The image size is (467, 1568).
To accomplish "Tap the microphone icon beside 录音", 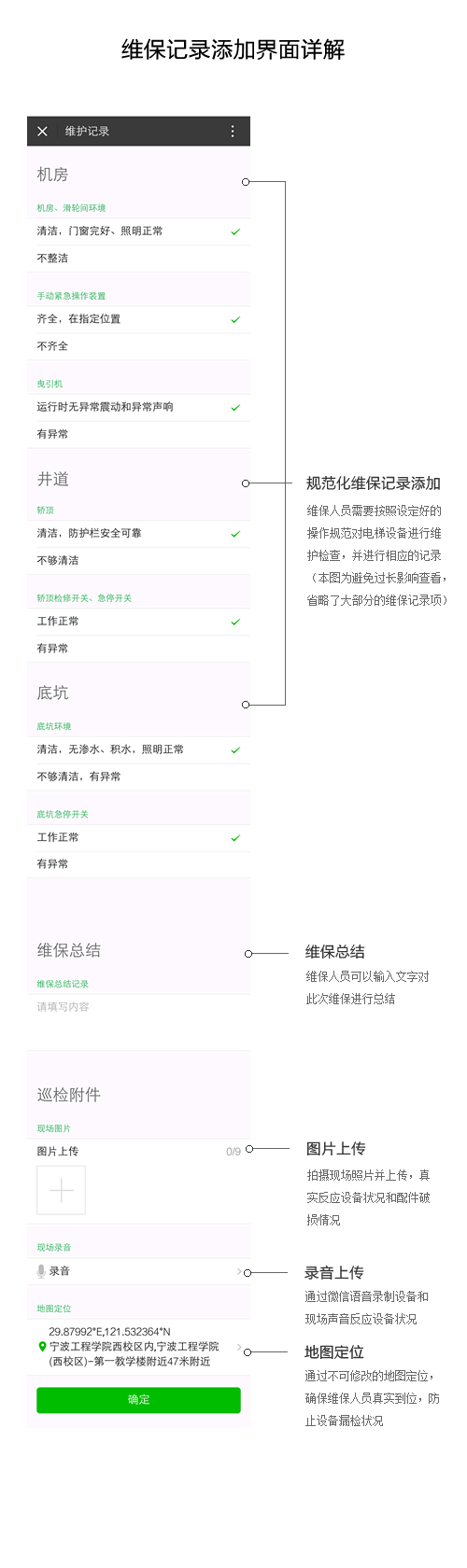I will point(41,1271).
